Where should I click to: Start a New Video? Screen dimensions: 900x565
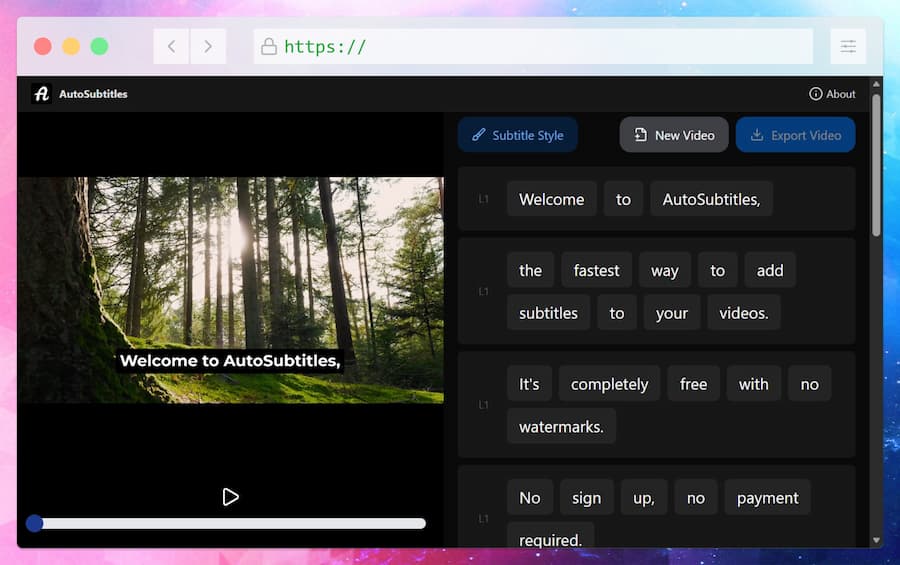coord(674,135)
